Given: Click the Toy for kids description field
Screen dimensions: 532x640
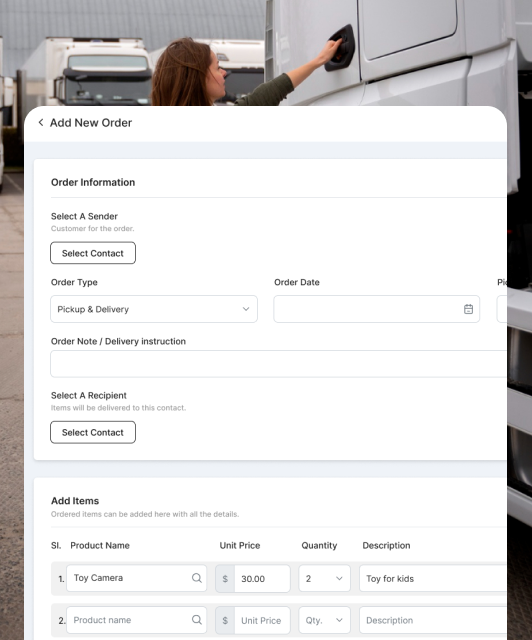Looking at the screenshot, I should coord(433,578).
